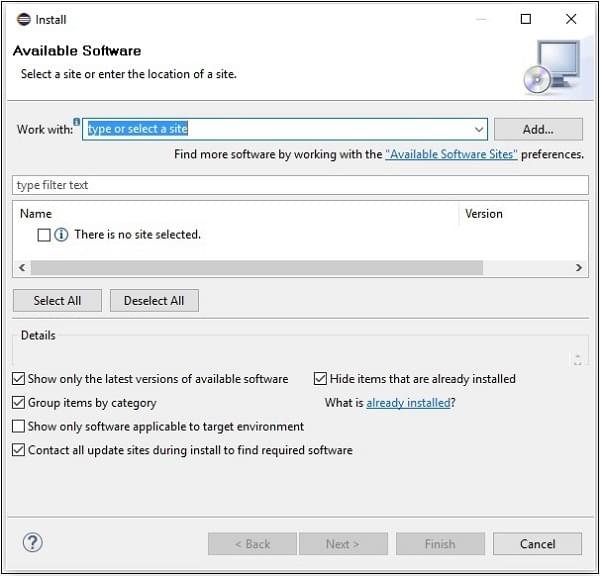
Task: Toggle 'Hide items that are already installed'
Action: (x=320, y=379)
